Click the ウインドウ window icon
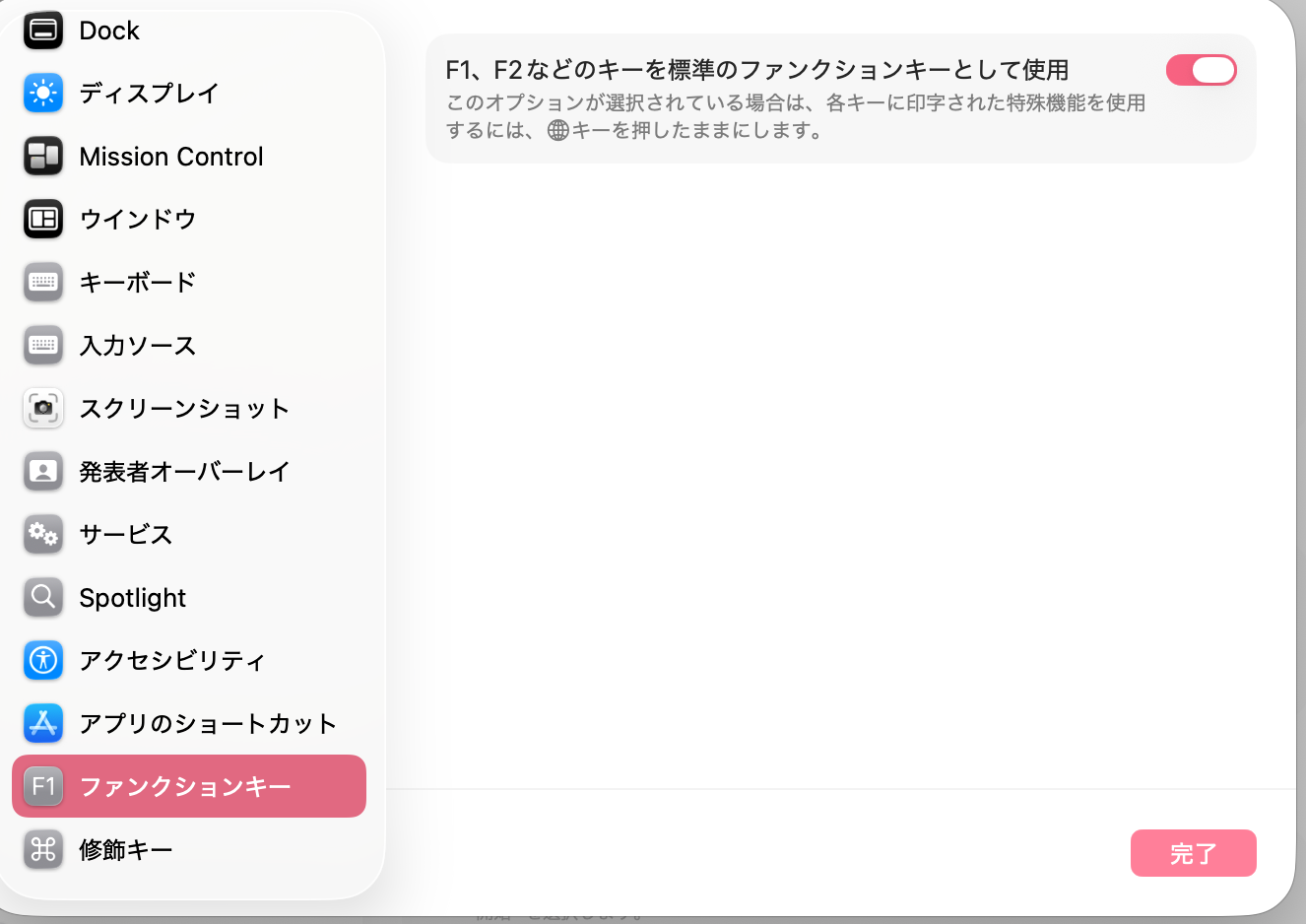The width and height of the screenshot is (1306, 924). (x=43, y=219)
